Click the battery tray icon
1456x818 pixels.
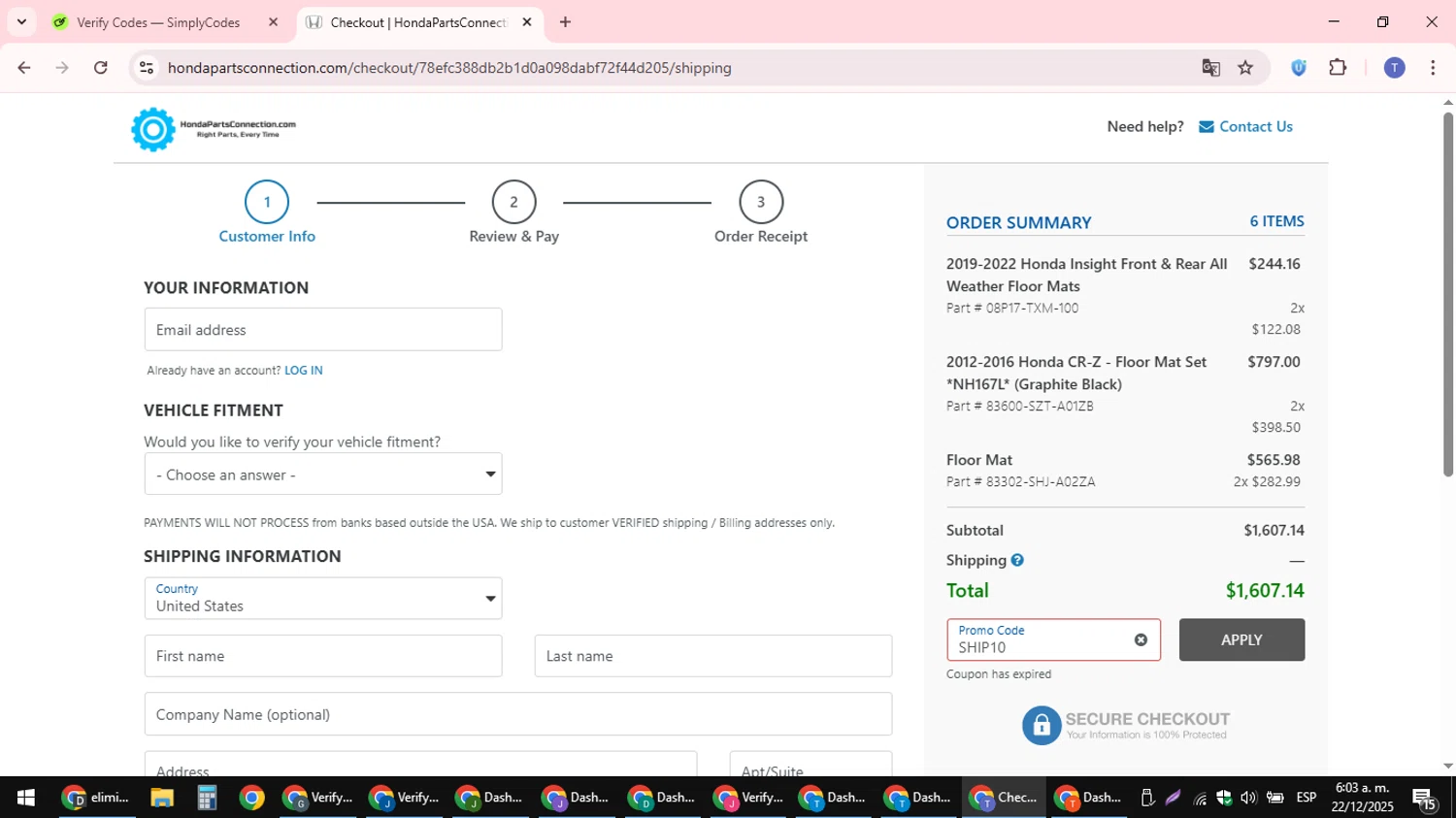point(1274,798)
